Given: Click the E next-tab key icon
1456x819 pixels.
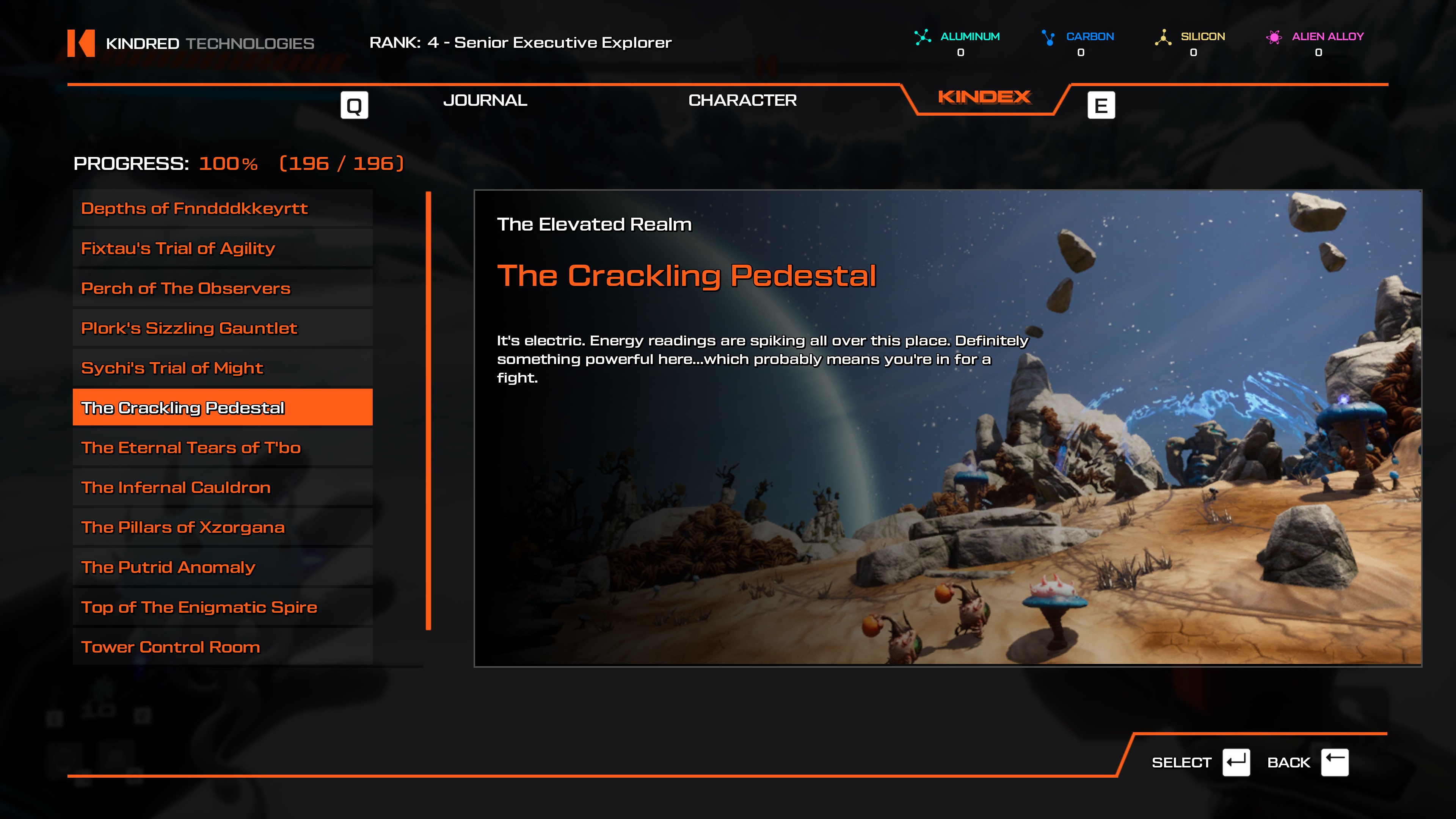Looking at the screenshot, I should (x=1101, y=105).
